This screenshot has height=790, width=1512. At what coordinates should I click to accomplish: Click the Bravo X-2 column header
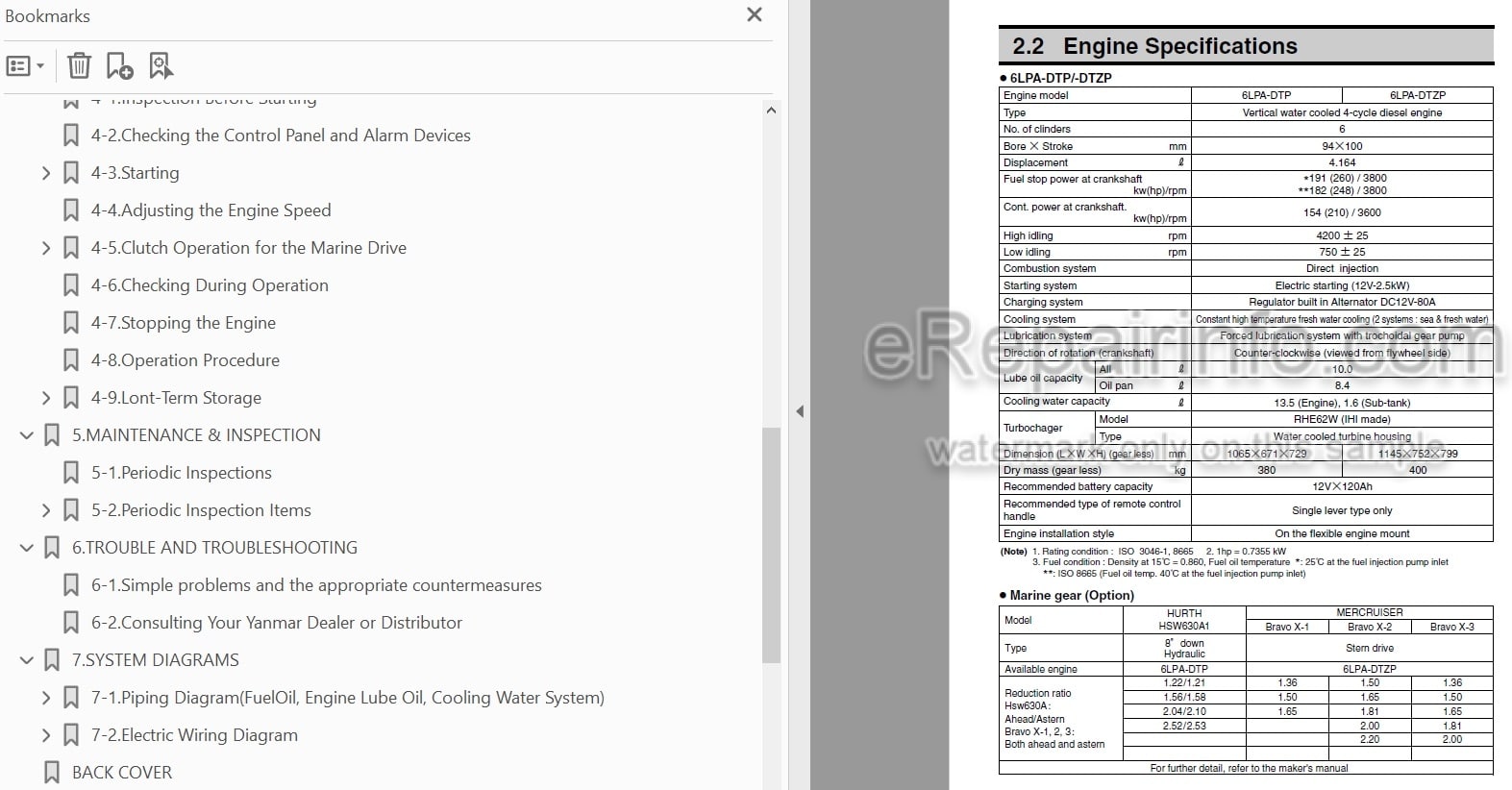point(1370,627)
